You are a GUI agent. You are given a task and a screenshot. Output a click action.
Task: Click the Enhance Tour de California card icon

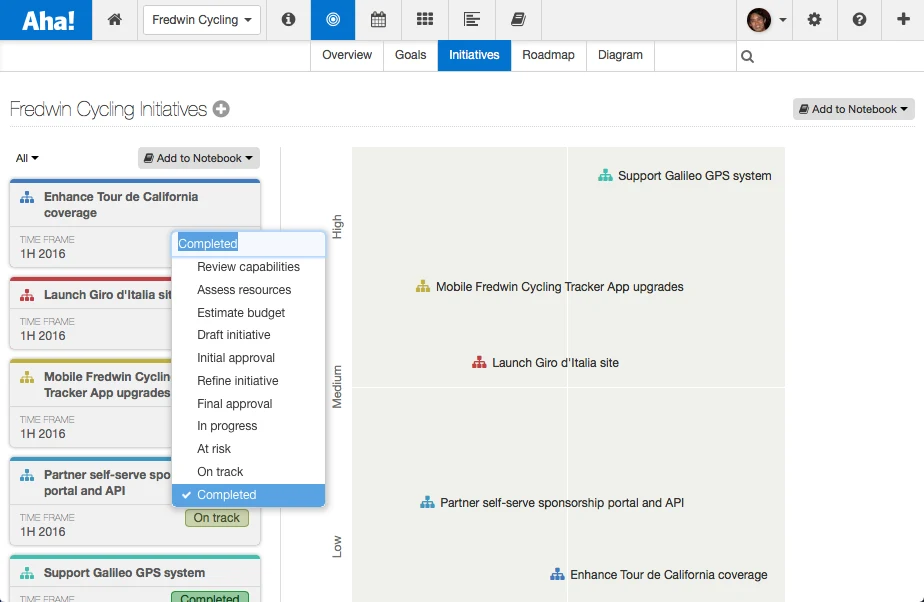coord(27,197)
